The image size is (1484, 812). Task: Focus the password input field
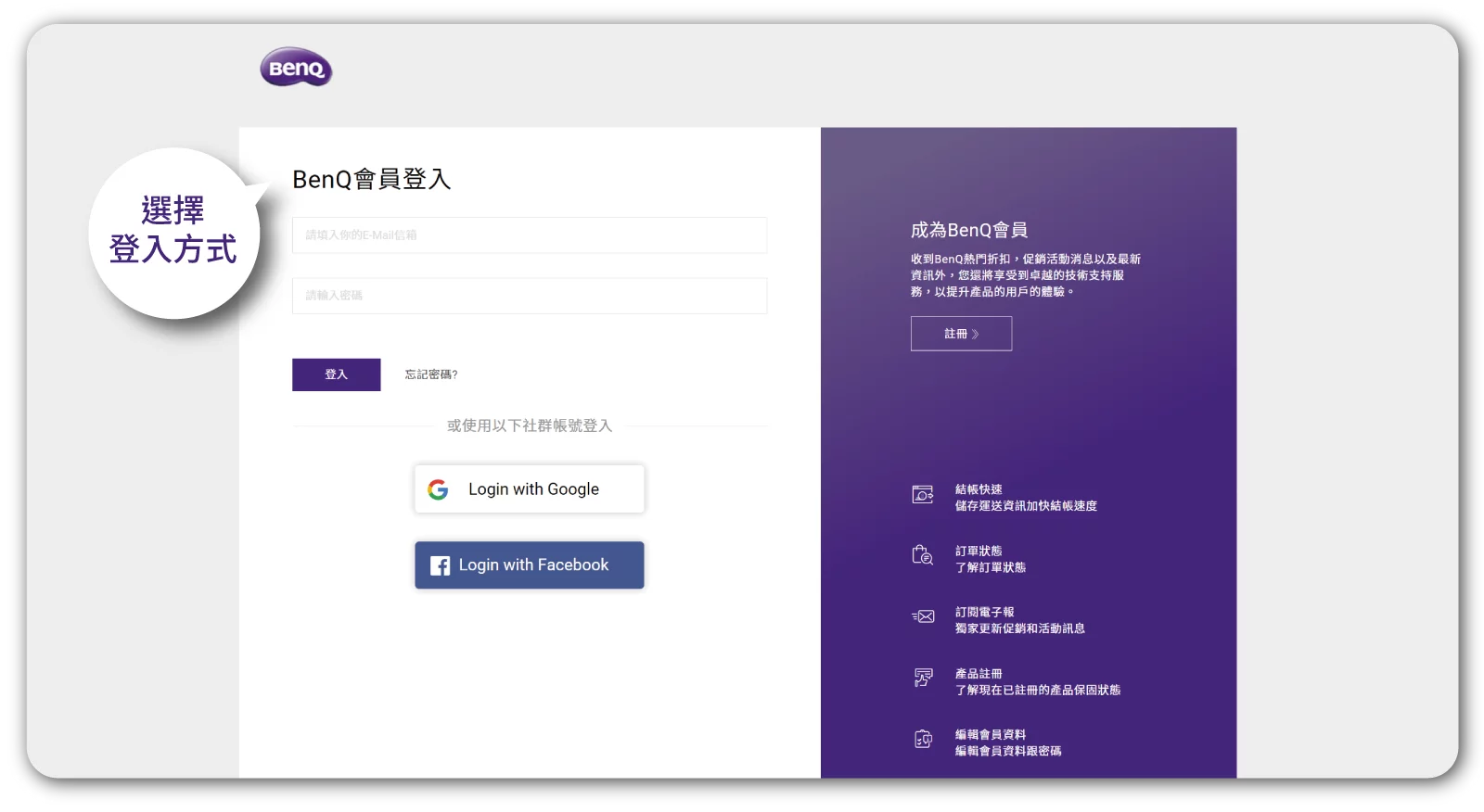(x=530, y=296)
